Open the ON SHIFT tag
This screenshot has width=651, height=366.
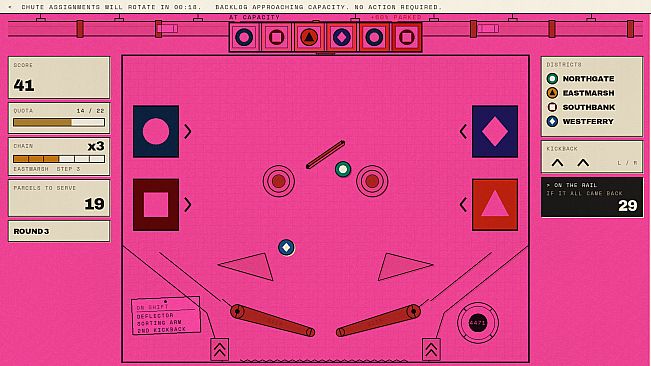[166, 315]
